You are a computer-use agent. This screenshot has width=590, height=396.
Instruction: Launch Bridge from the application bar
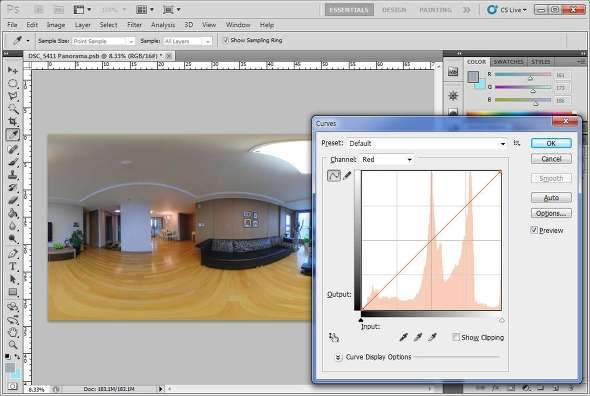[39, 10]
